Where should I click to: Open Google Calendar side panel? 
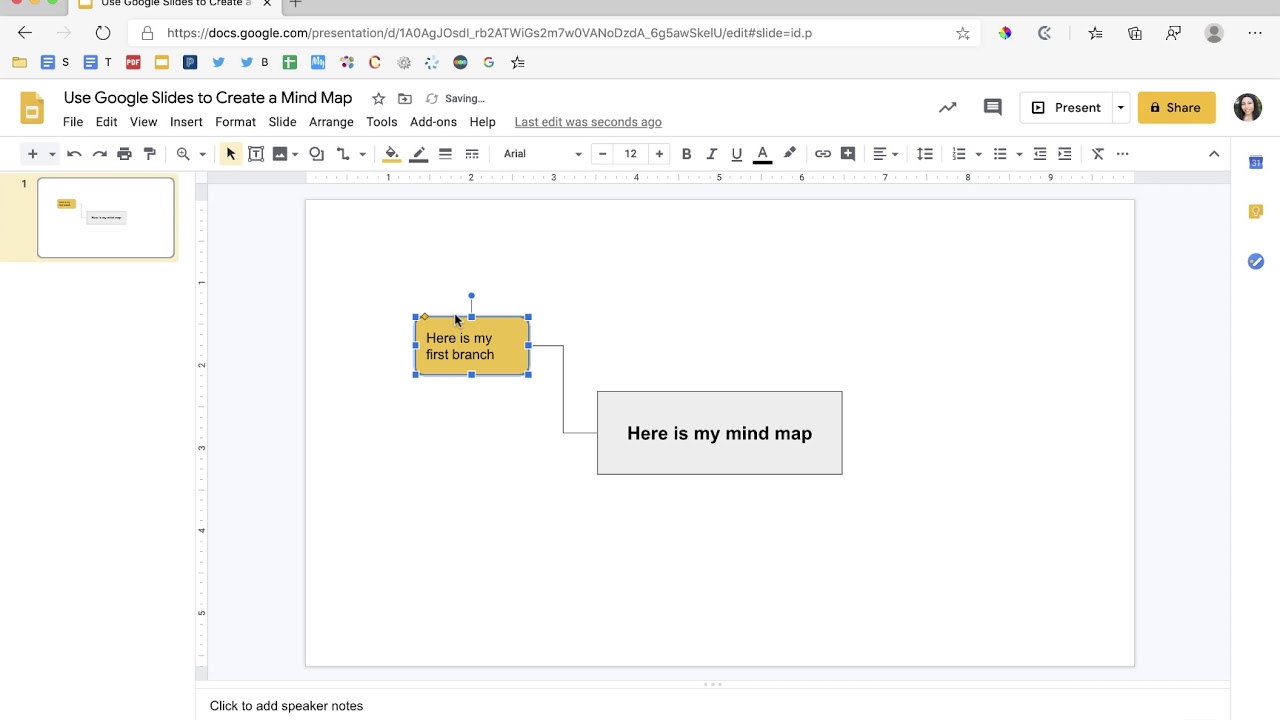coord(1256,162)
